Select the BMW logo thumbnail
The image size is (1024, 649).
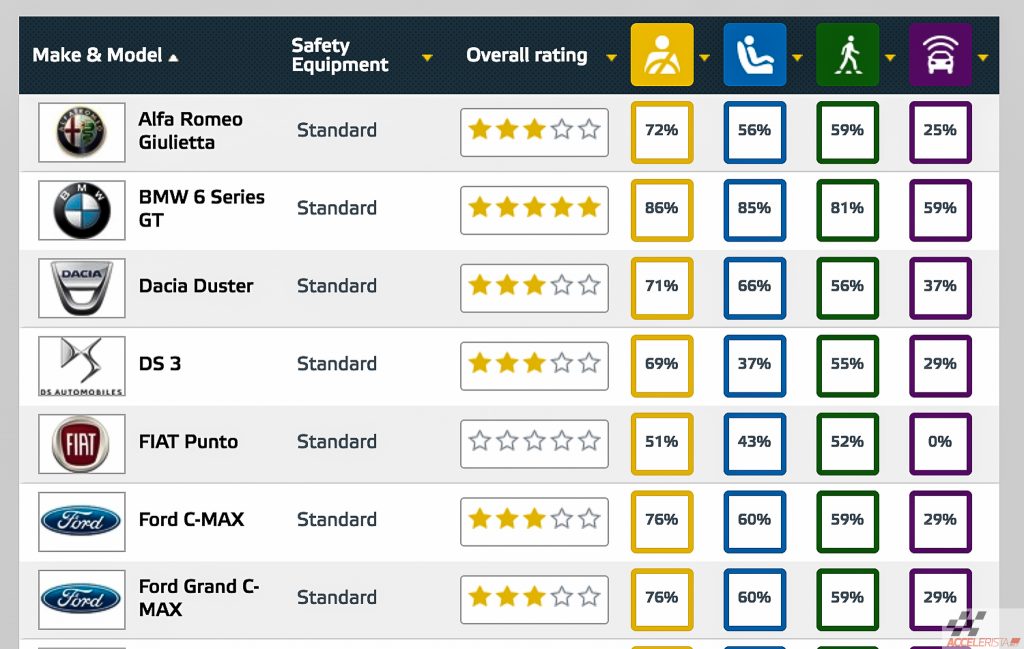(x=81, y=210)
